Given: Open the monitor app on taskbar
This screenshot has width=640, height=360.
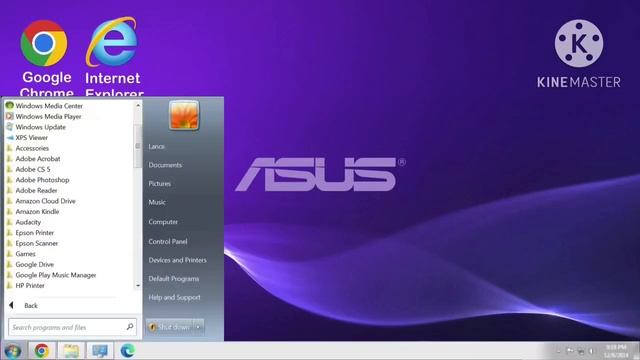Looking at the screenshot, I should tap(100, 351).
